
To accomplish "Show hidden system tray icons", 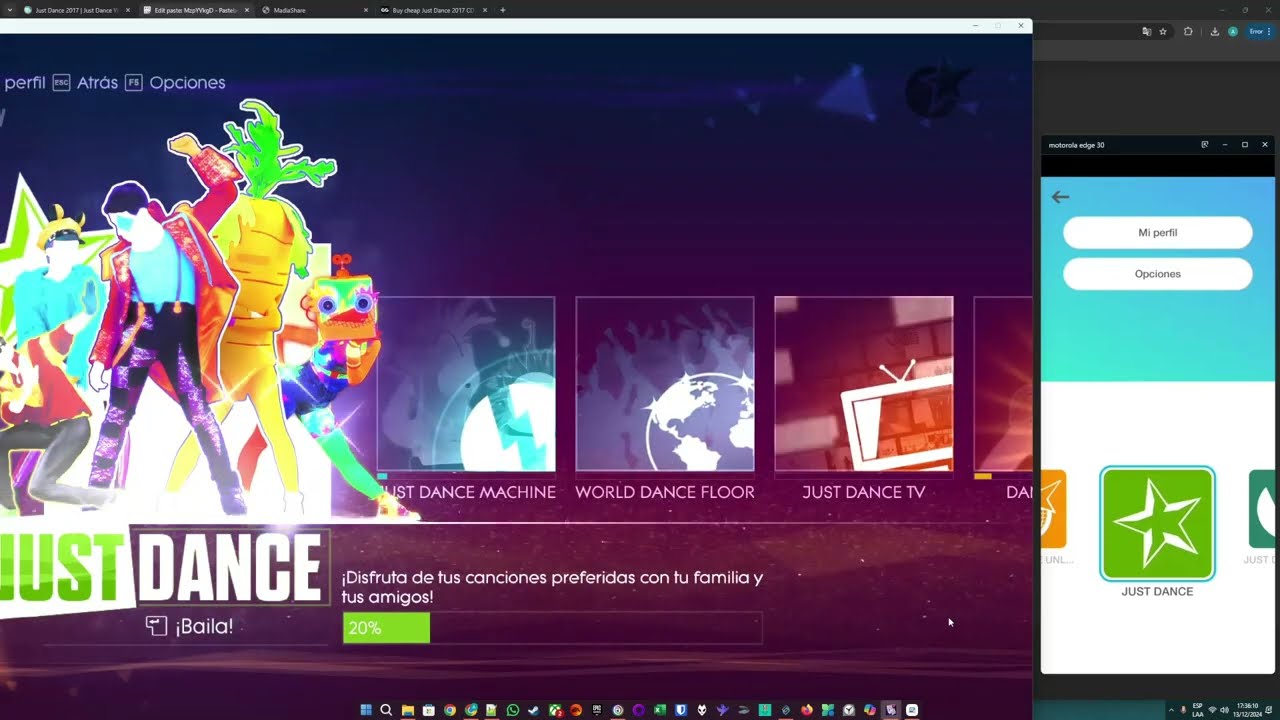I will (1171, 710).
